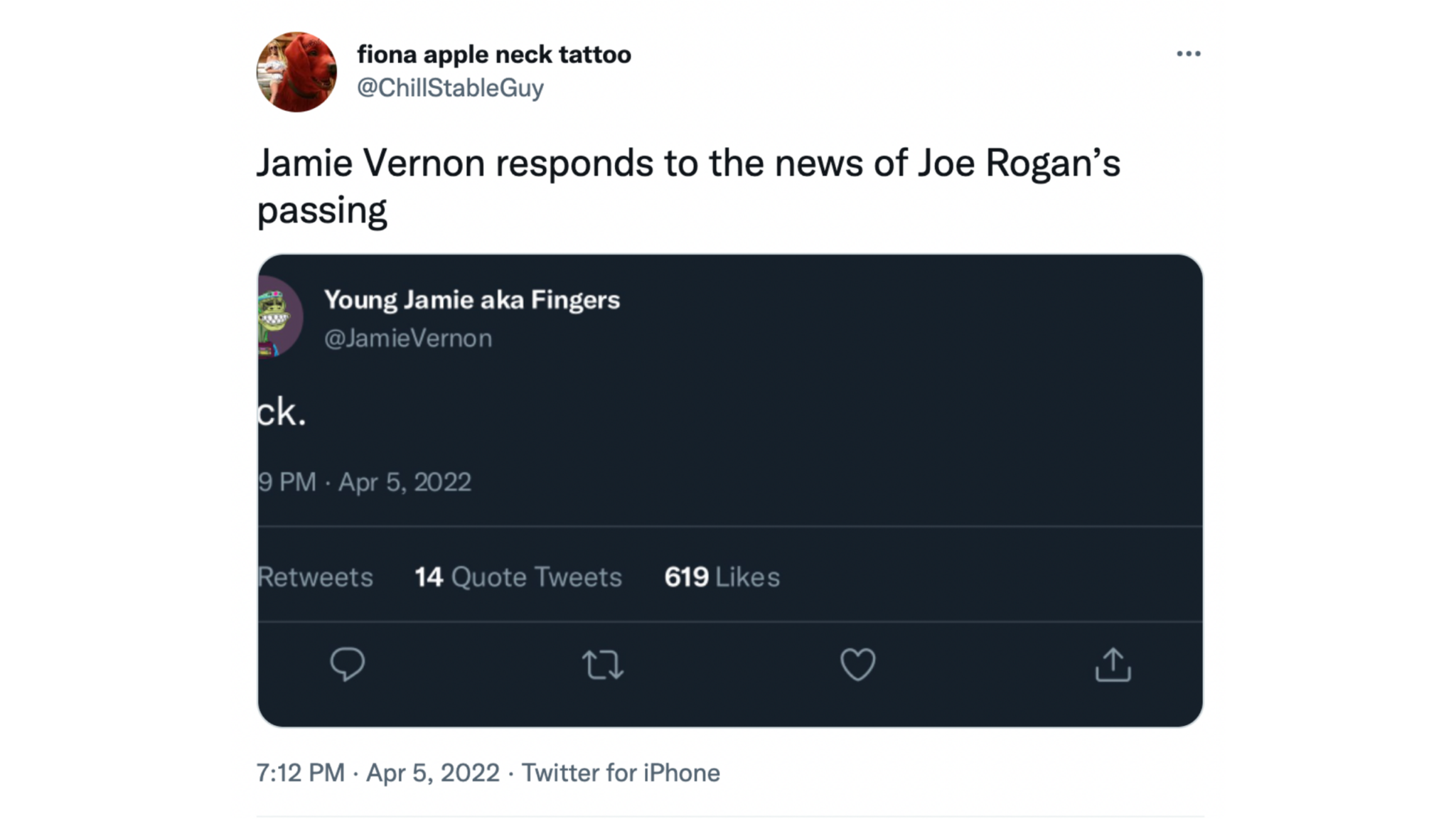Click the share upload icon

[x=1113, y=665]
